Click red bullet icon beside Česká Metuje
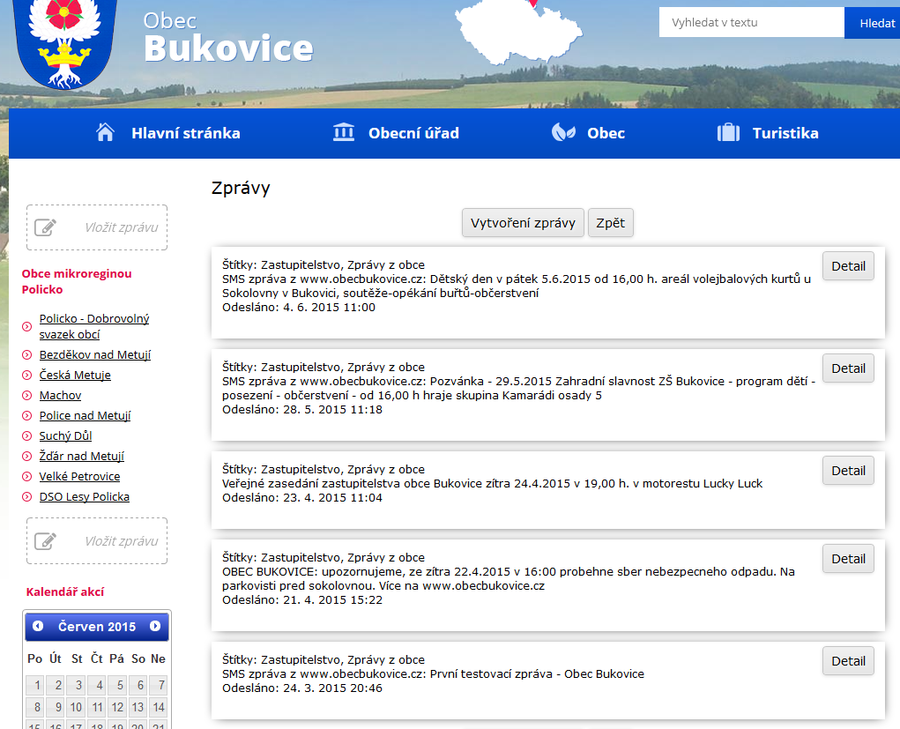 (x=26, y=375)
